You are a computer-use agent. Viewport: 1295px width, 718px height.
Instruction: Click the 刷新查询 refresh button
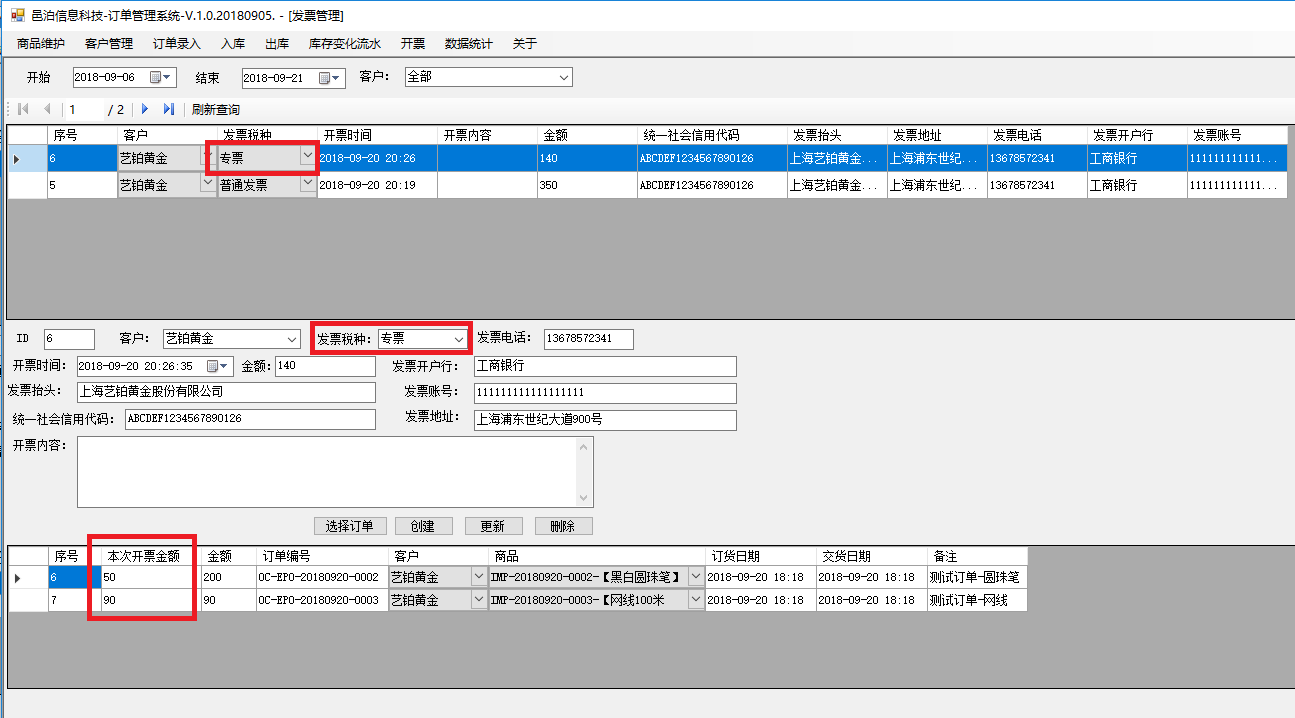tap(216, 109)
